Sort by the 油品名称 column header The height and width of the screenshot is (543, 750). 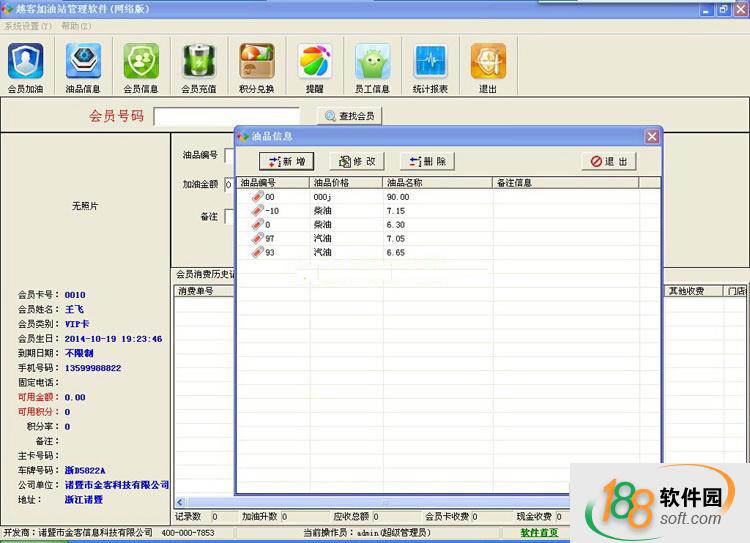point(438,183)
